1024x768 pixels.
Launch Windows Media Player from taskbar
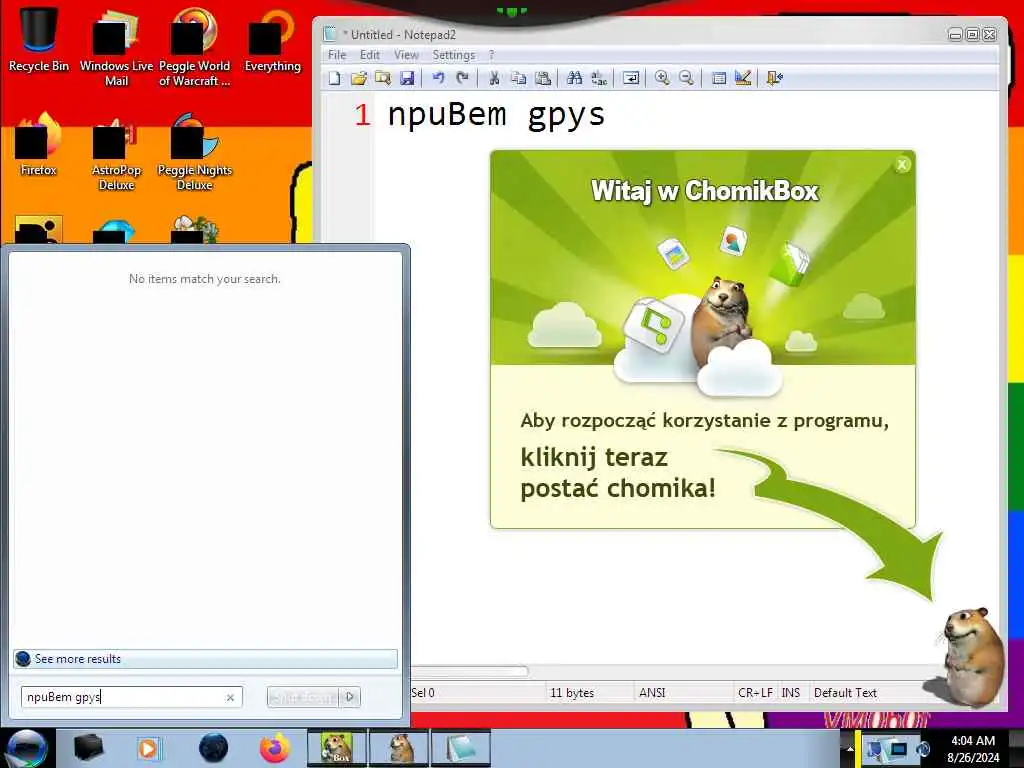click(149, 748)
